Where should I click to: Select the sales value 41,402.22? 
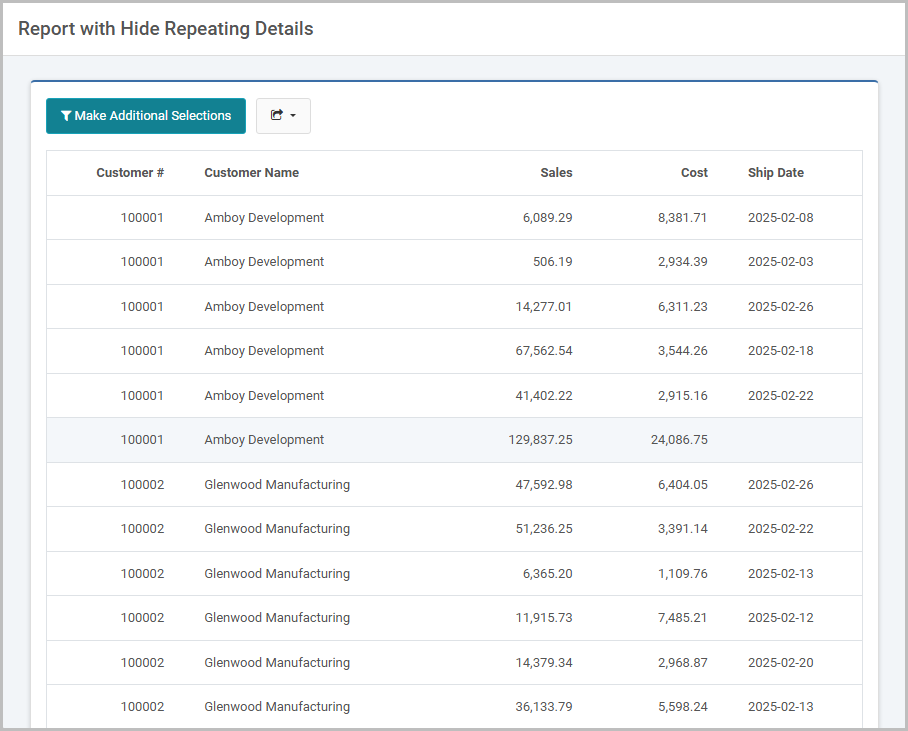point(544,396)
